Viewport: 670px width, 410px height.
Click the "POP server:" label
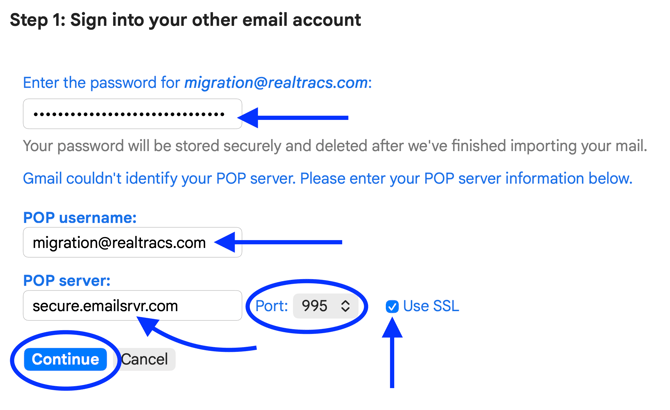pos(67,281)
